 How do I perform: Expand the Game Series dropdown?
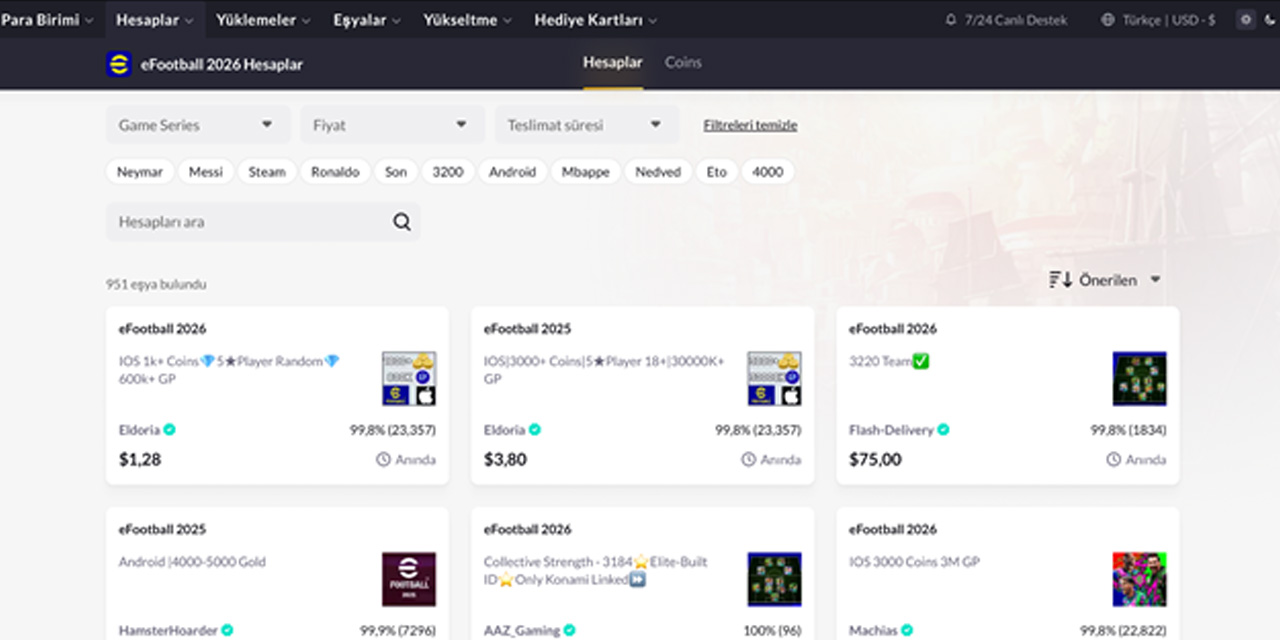pyautogui.click(x=198, y=125)
